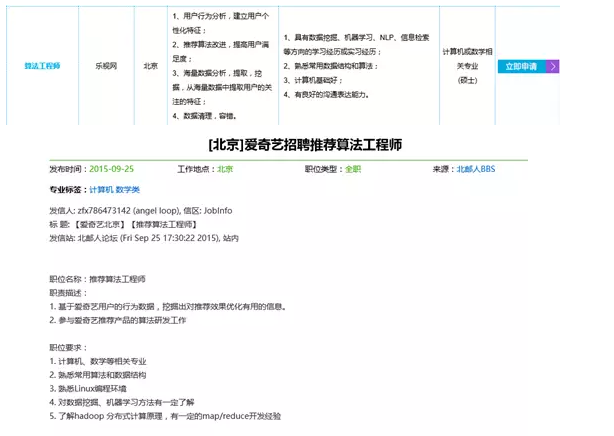Click table text 4、数据清理，容错

tap(204, 116)
